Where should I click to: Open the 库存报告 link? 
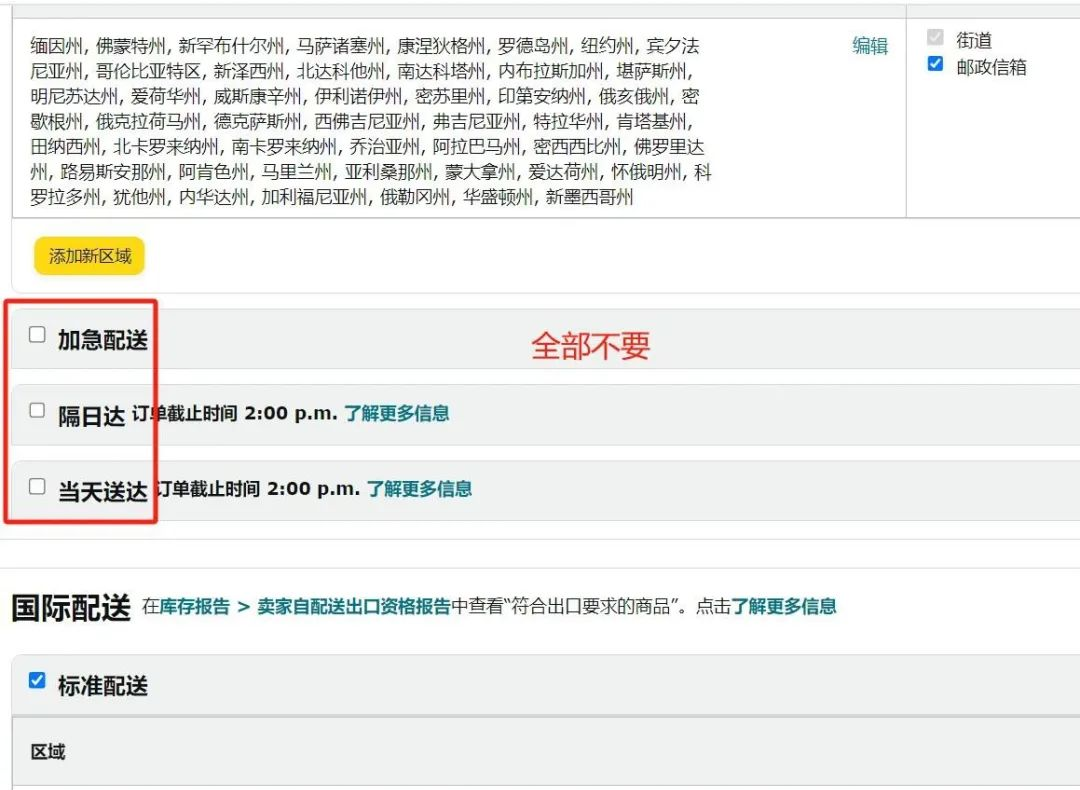click(x=195, y=606)
